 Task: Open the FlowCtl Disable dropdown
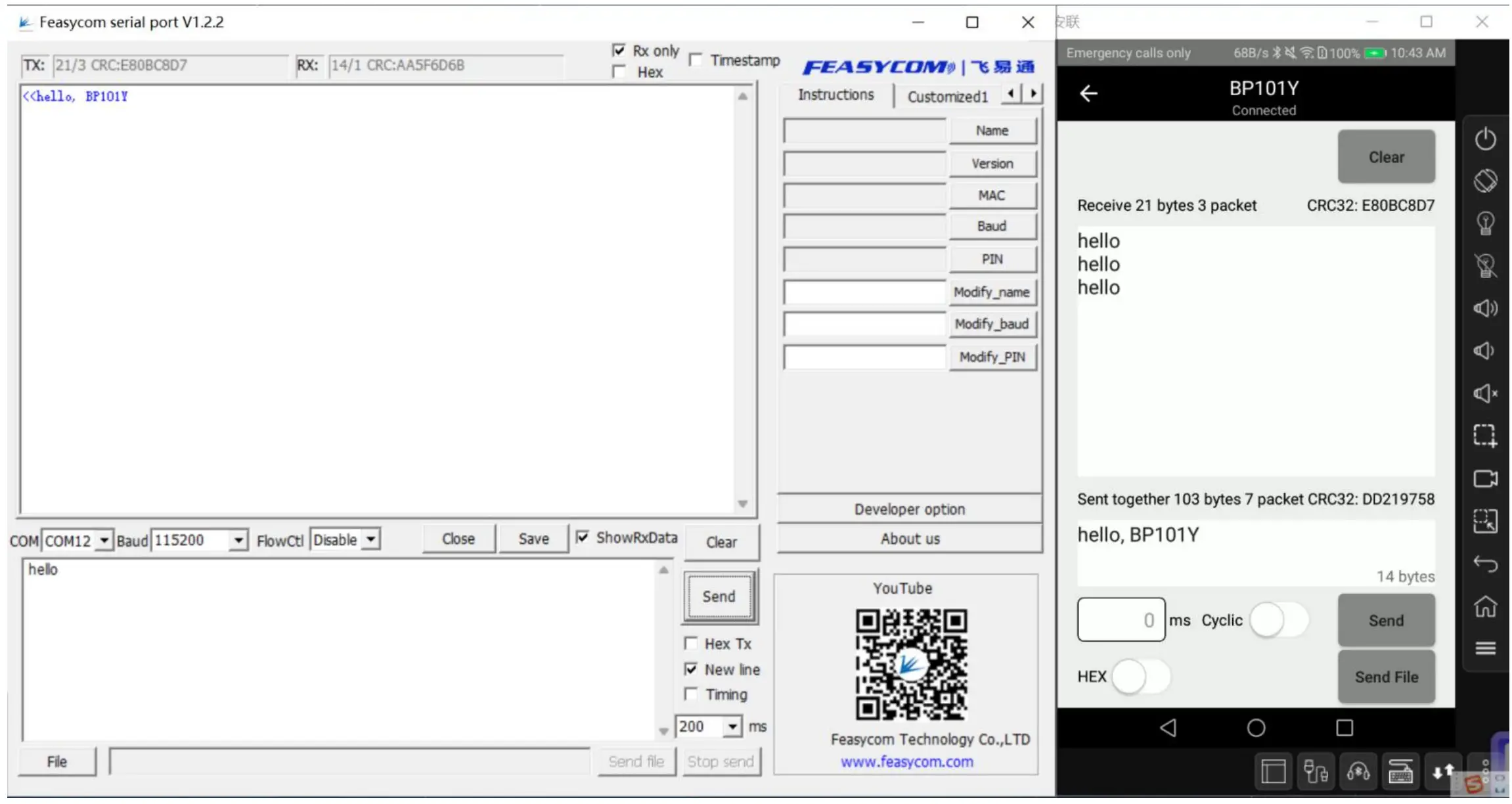coord(371,540)
